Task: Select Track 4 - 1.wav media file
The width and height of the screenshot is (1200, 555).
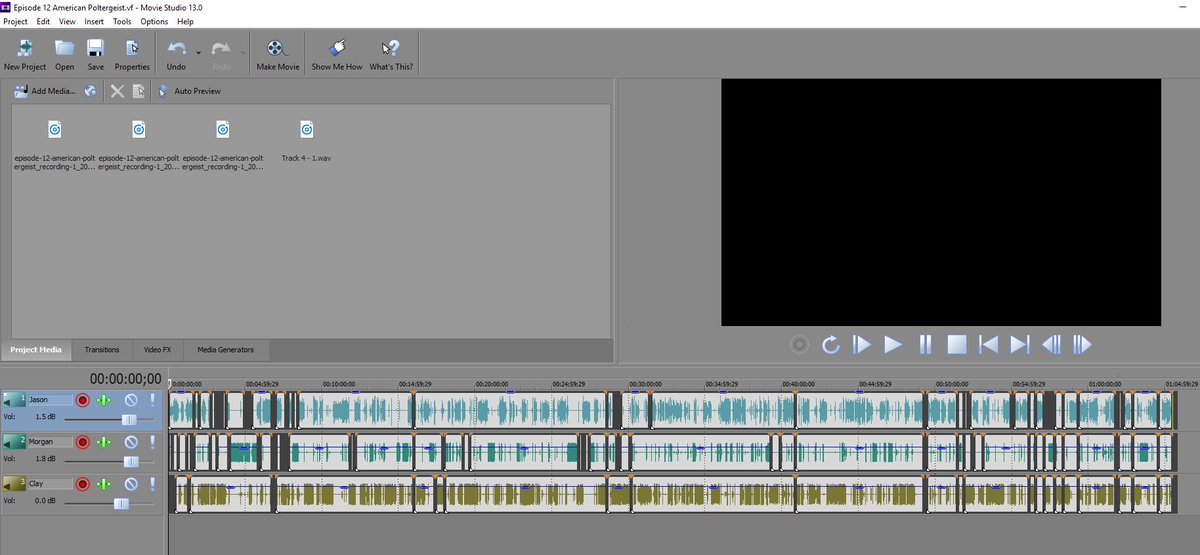Action: [x=306, y=143]
